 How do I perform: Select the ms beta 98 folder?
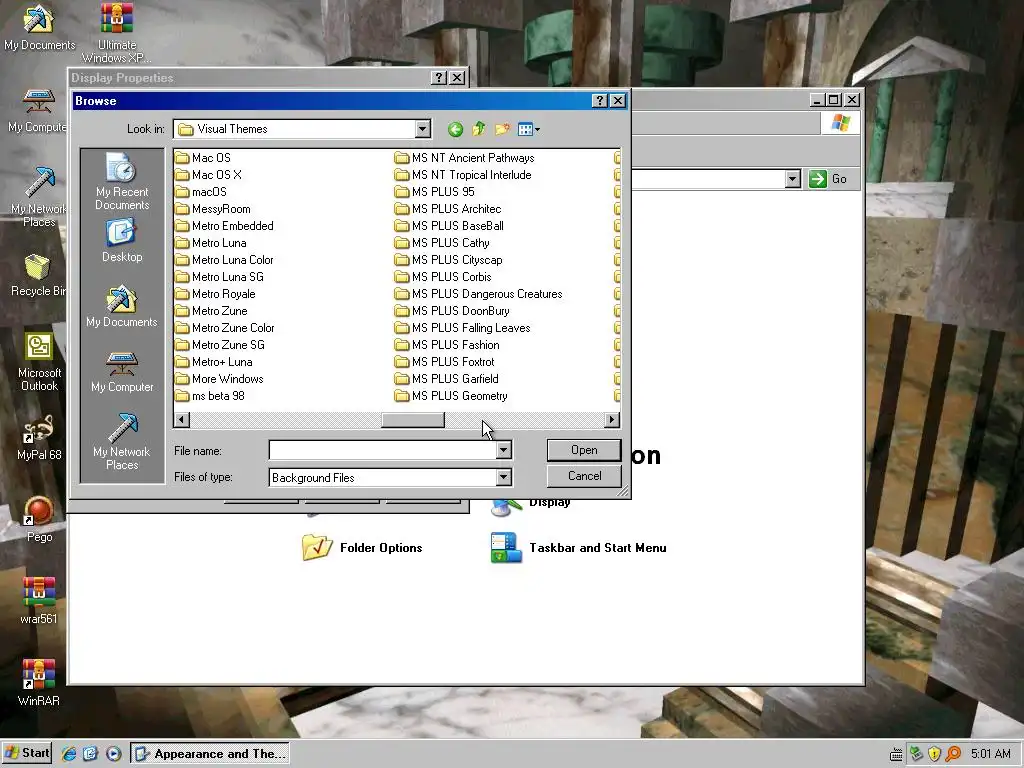tap(210, 396)
